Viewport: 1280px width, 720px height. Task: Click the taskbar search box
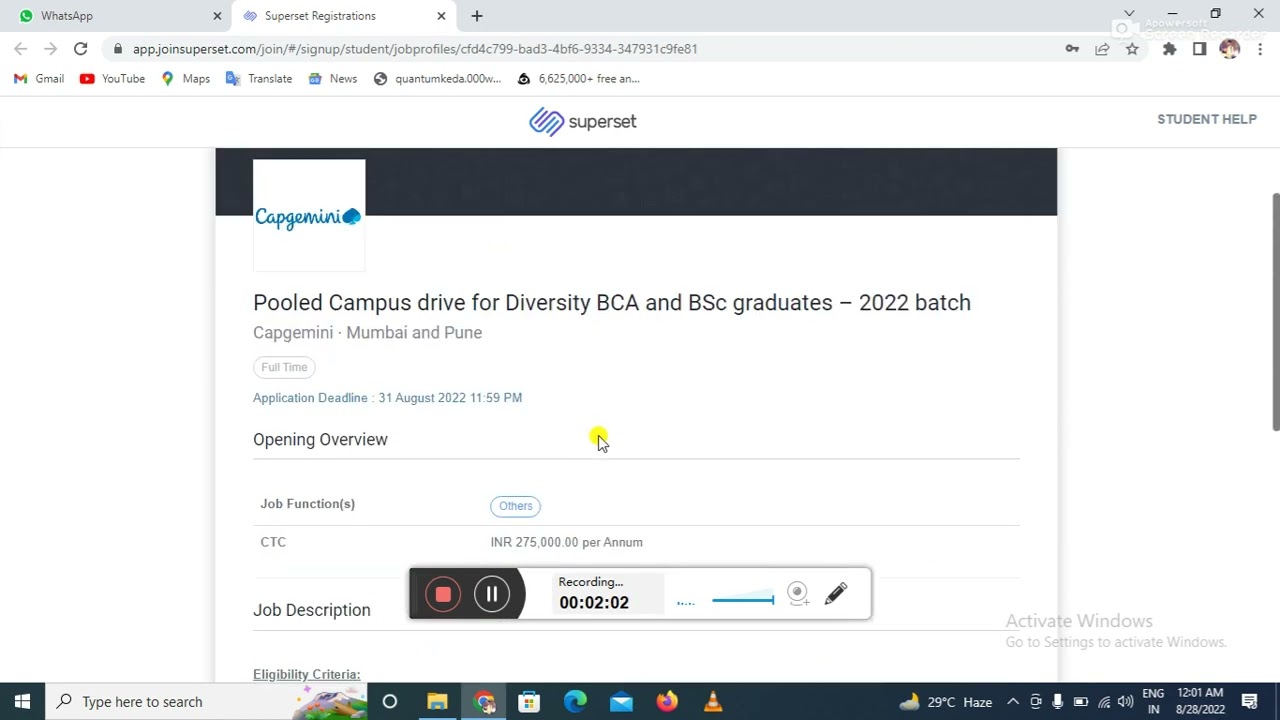point(207,702)
